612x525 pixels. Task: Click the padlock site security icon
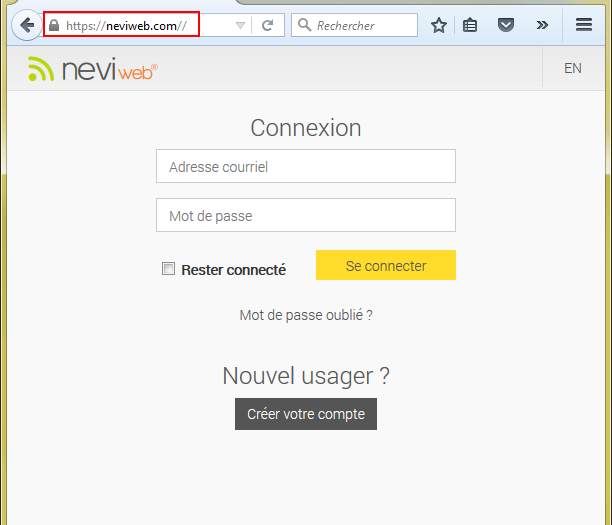[x=54, y=26]
